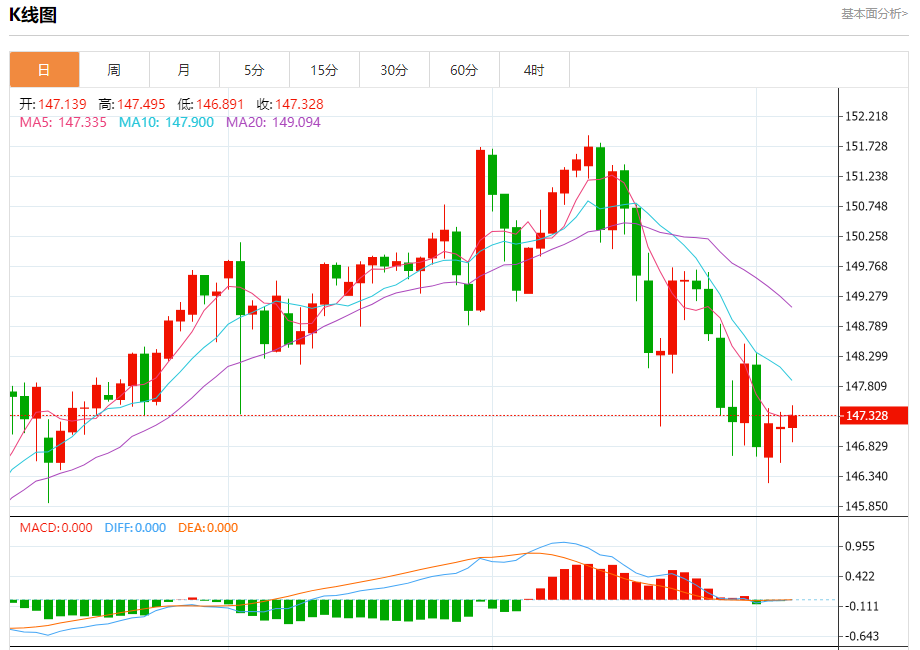
Task: Open the 15分 interval tab
Action: click(x=324, y=70)
